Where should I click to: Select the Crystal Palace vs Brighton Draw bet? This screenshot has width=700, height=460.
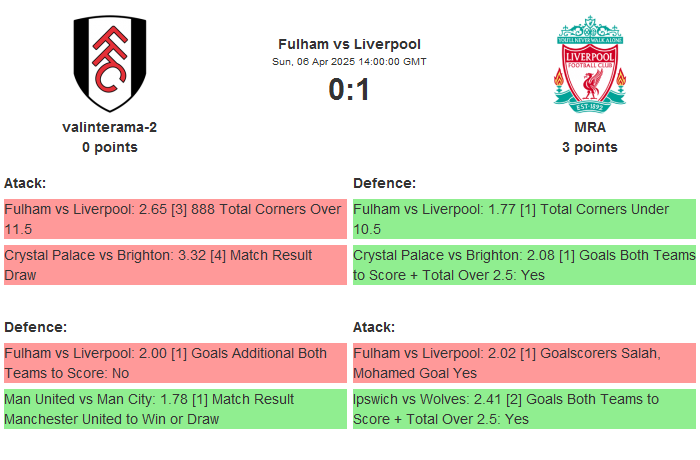click(x=174, y=265)
